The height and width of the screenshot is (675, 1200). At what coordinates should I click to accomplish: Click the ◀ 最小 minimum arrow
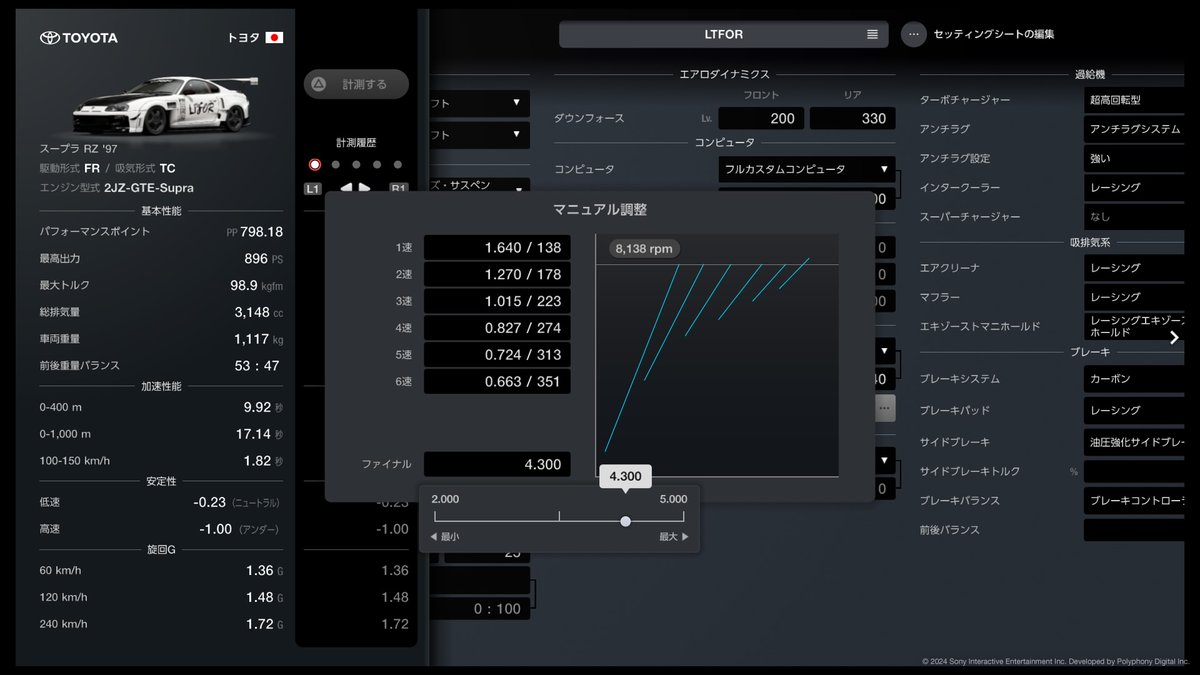[x=445, y=537]
